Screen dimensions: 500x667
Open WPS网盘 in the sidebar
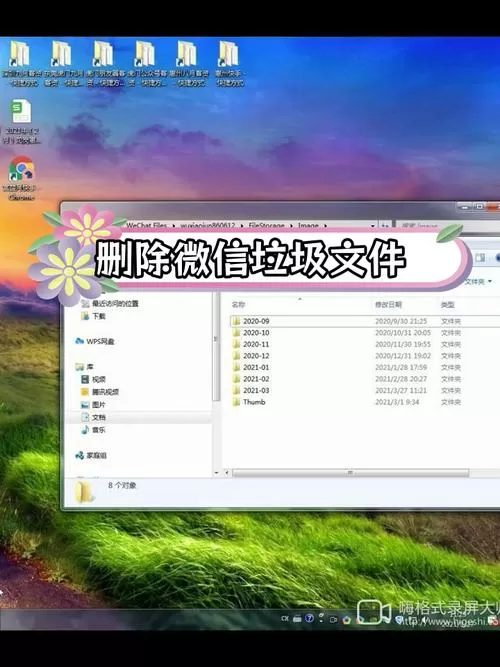94,341
